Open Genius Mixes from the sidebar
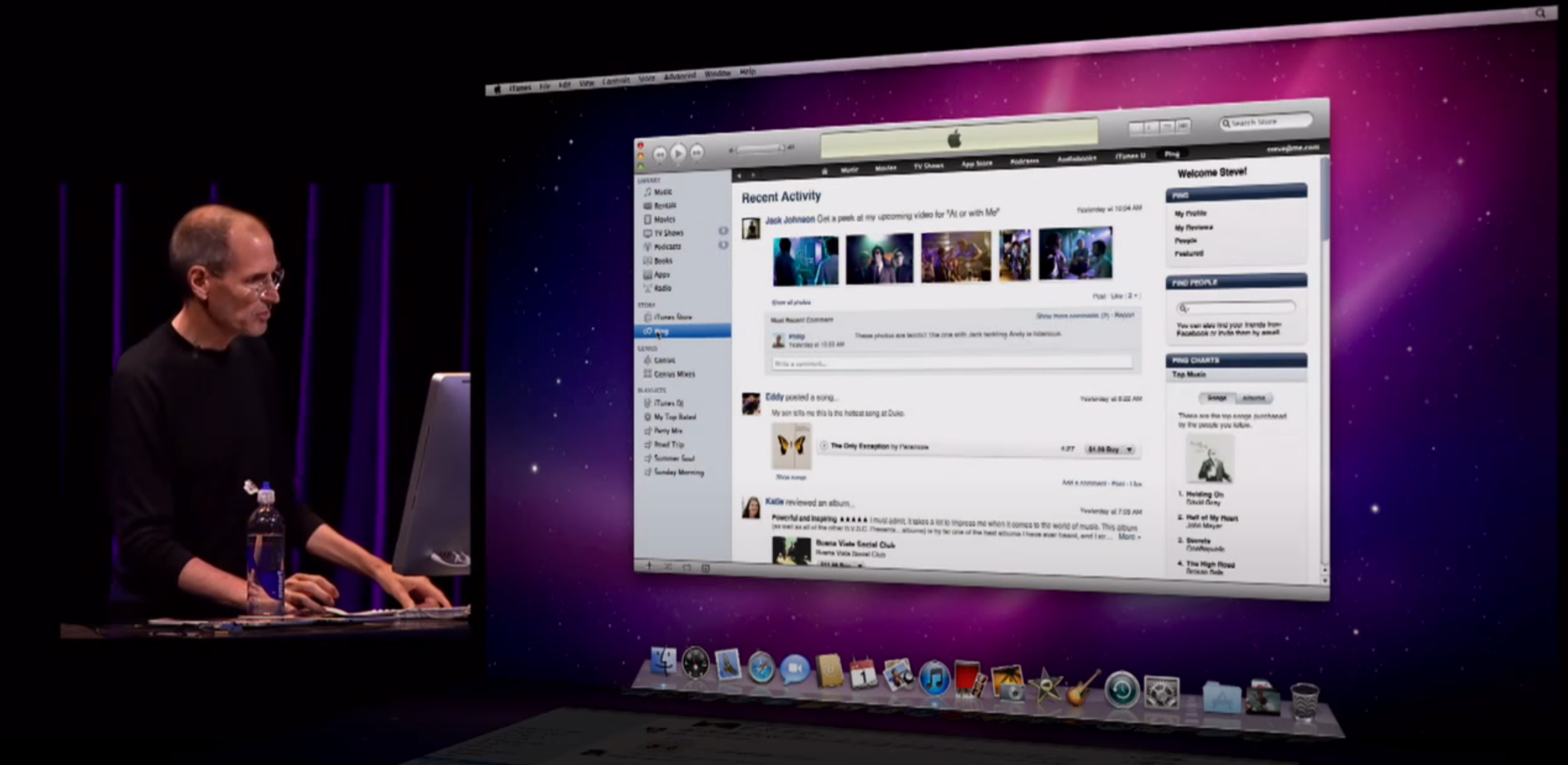This screenshot has width=1568, height=765. pyautogui.click(x=674, y=373)
